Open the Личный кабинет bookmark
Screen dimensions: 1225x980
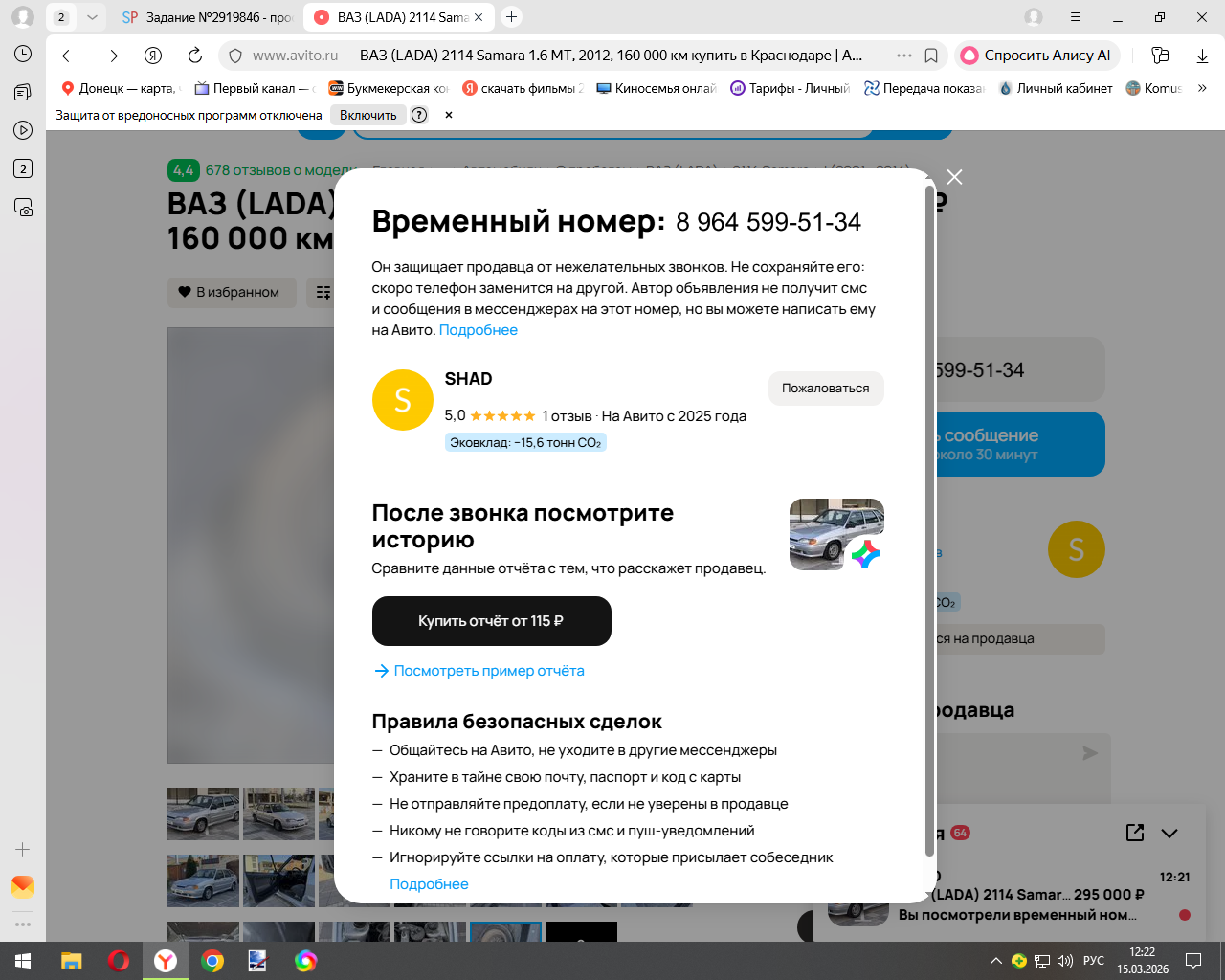pyautogui.click(x=1056, y=88)
